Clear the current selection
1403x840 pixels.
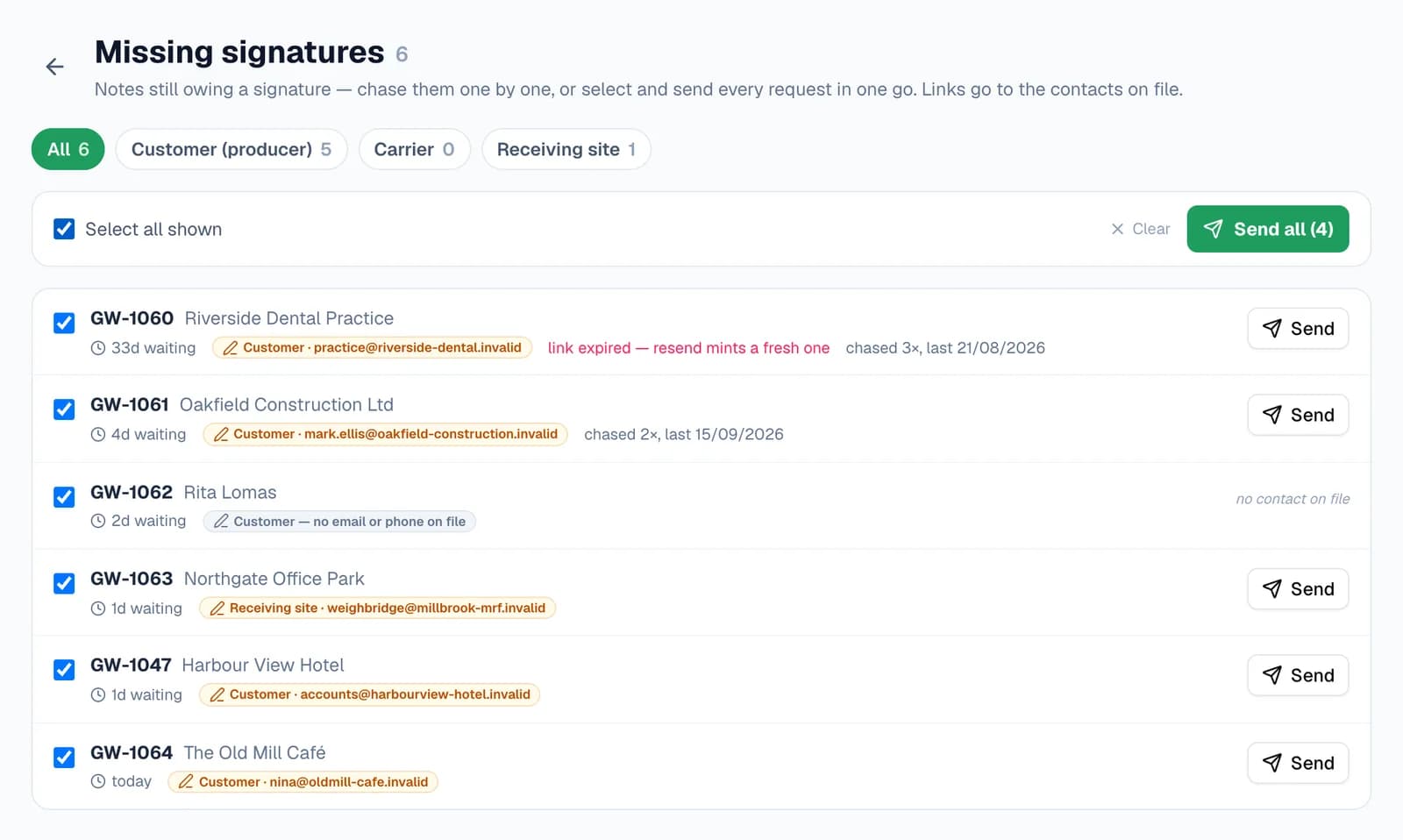(1140, 229)
